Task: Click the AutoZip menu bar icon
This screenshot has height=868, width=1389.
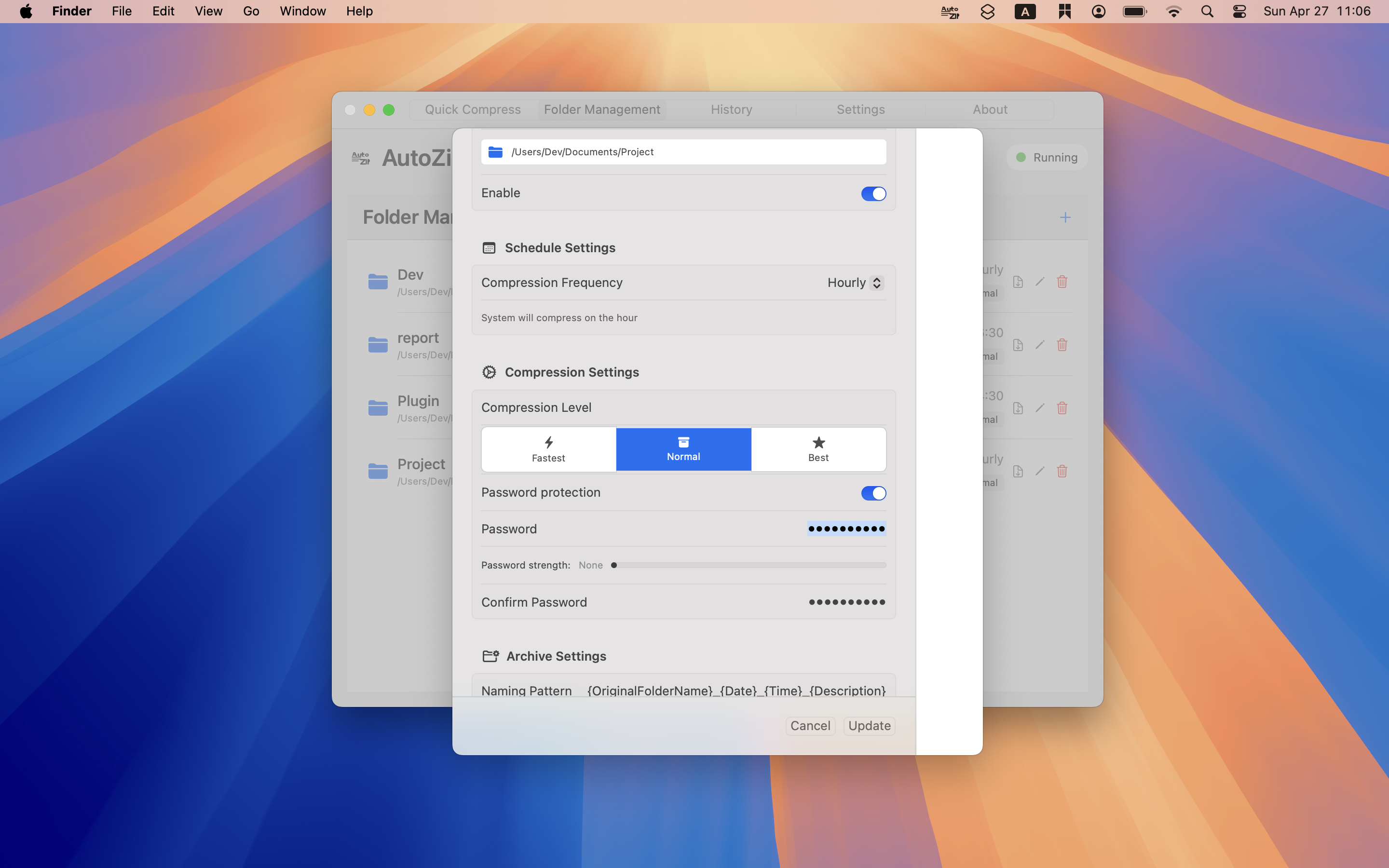Action: [x=950, y=12]
